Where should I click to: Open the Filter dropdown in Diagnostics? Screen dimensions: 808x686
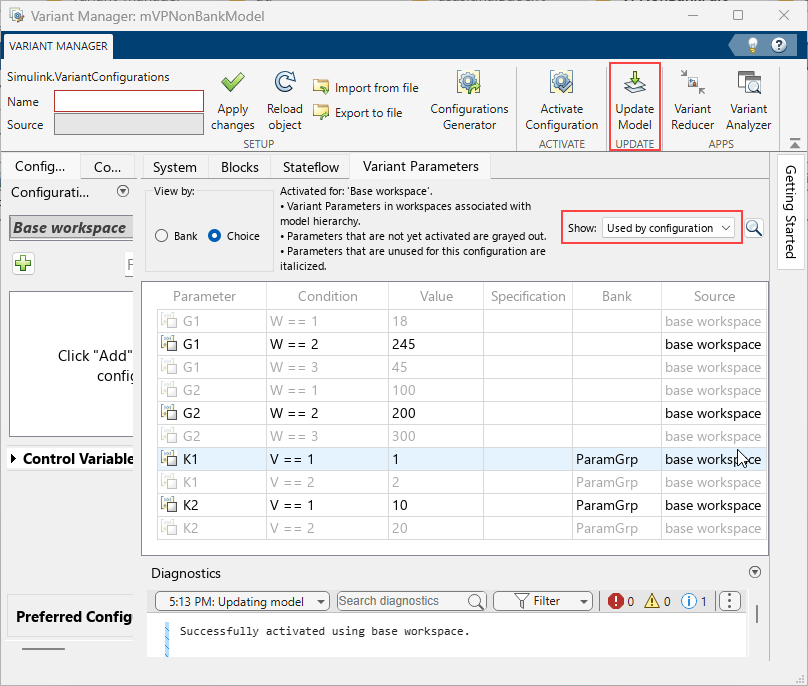tap(543, 601)
